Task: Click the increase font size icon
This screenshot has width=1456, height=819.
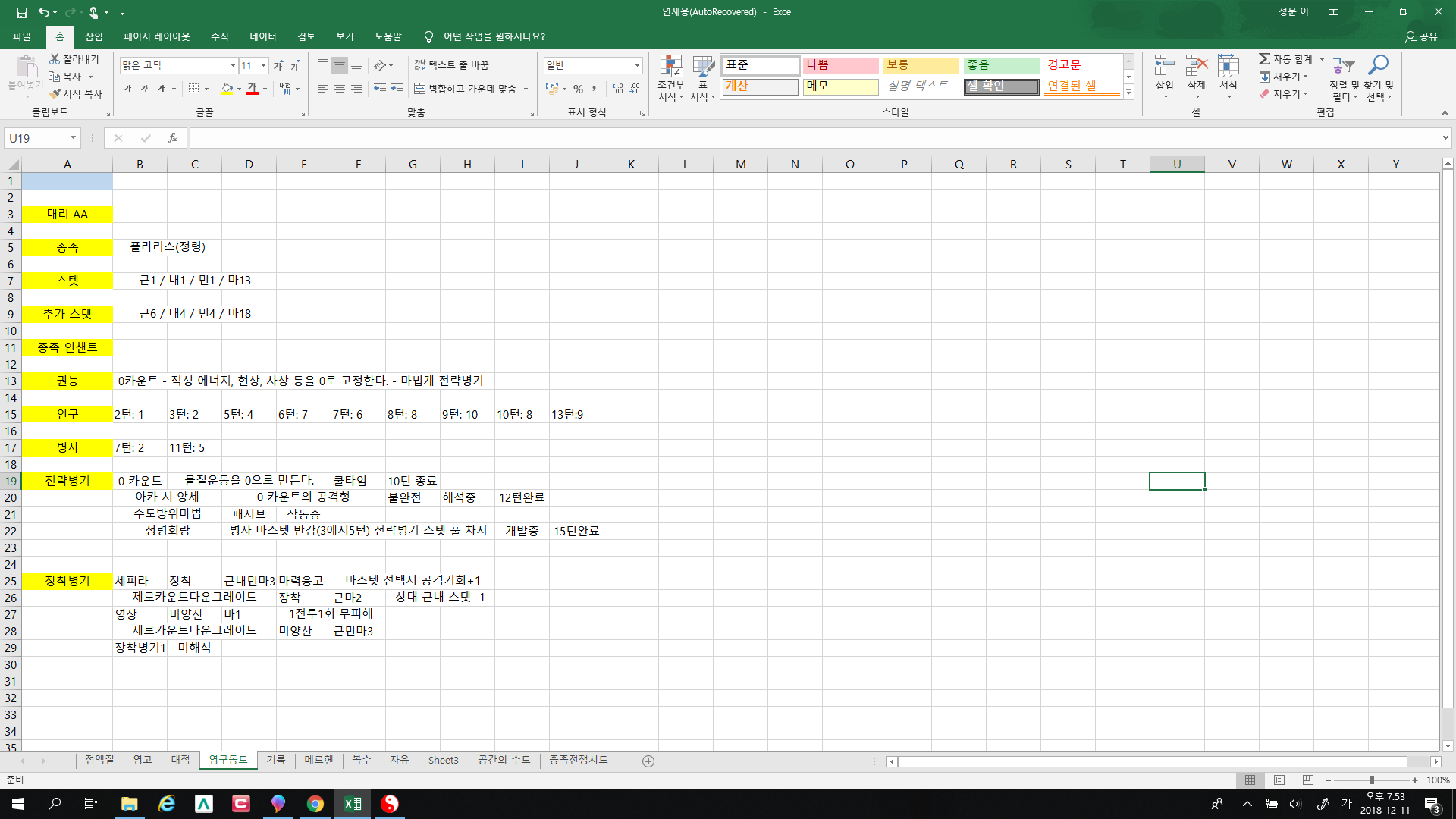Action: [x=278, y=66]
